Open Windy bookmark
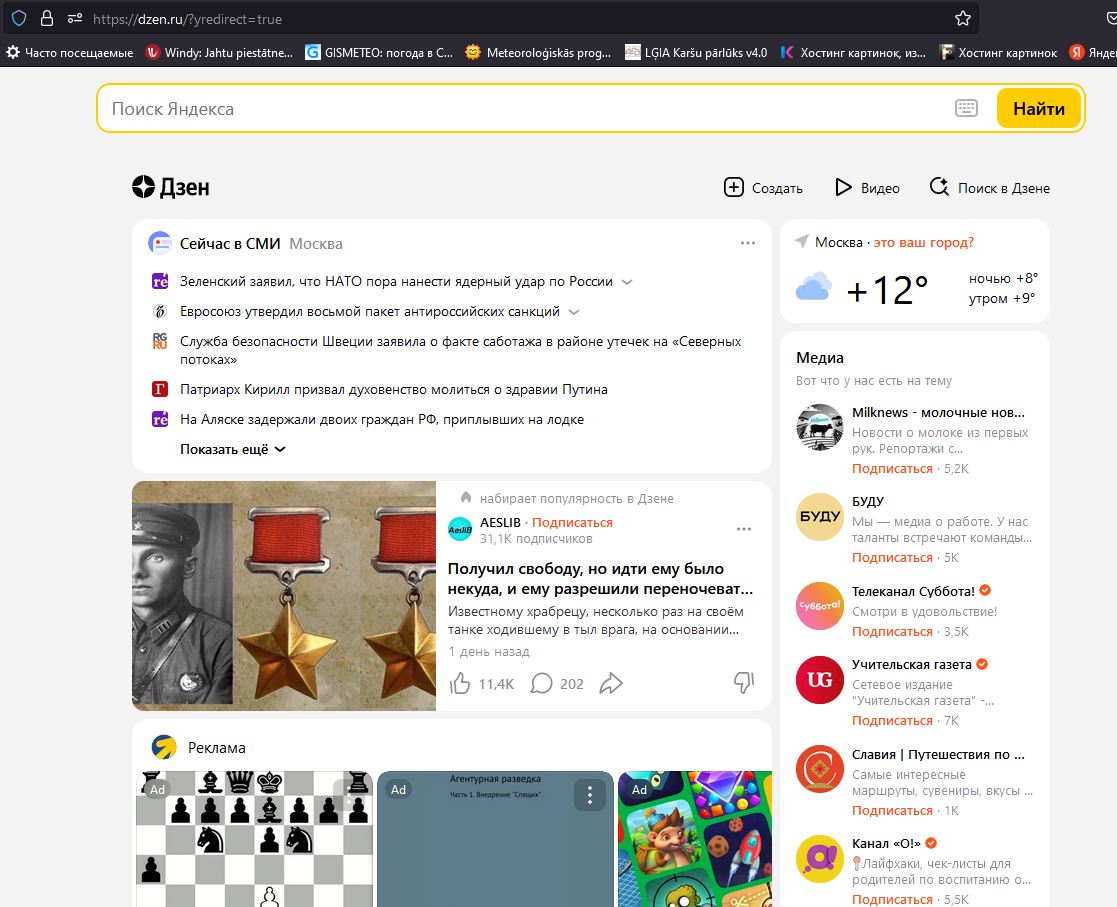Viewport: 1117px width, 907px height. [x=219, y=52]
